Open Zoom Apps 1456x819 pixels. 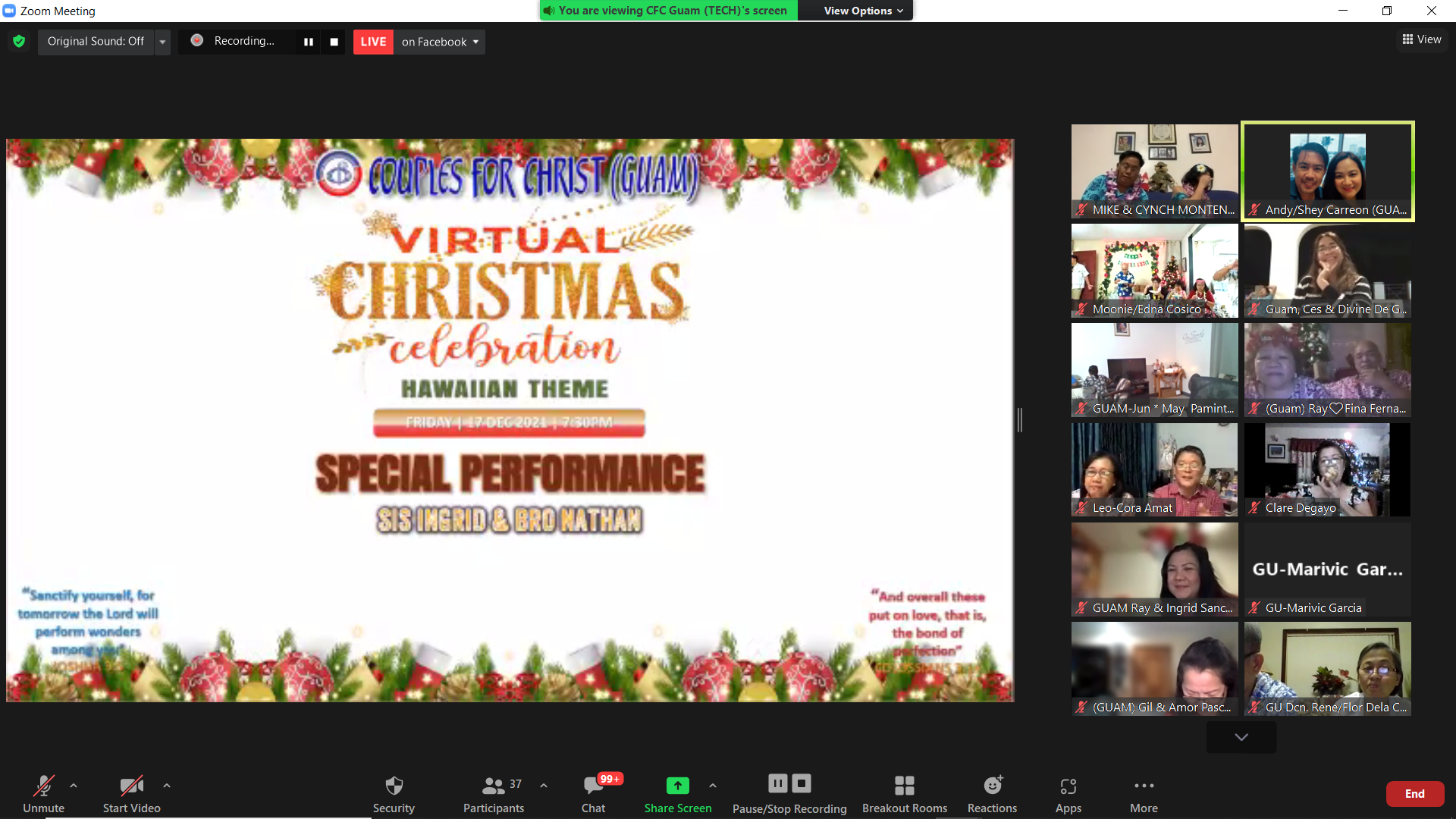coord(1068,794)
